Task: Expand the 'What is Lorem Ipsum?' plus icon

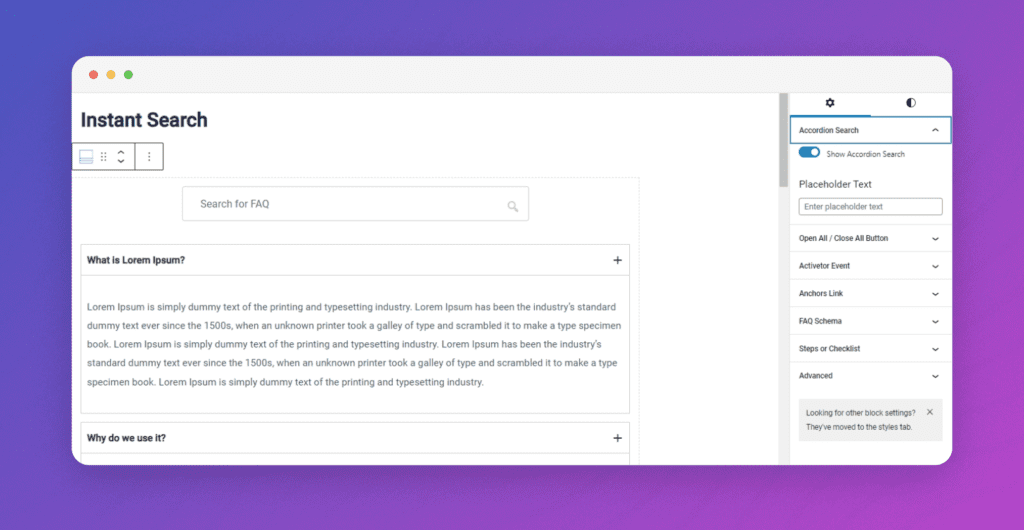Action: coord(617,260)
